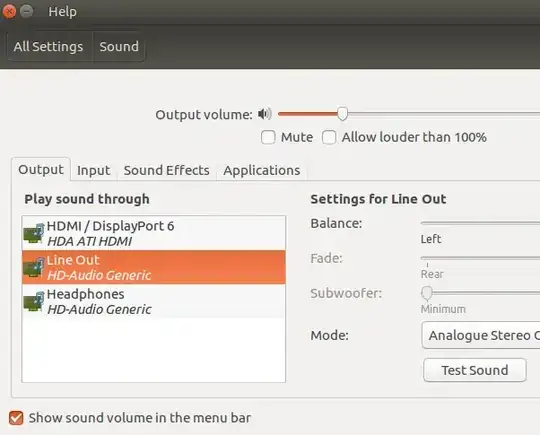Click the sound card icon for Headphones

34,301
